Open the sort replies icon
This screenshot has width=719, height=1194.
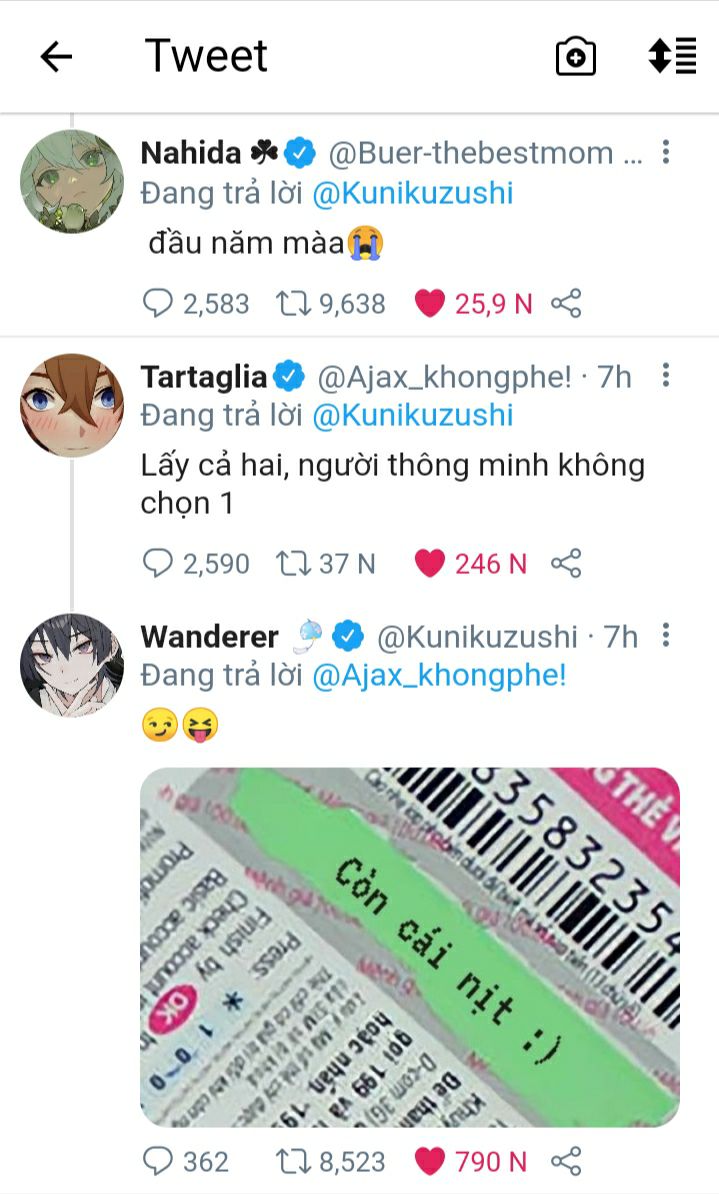click(672, 56)
